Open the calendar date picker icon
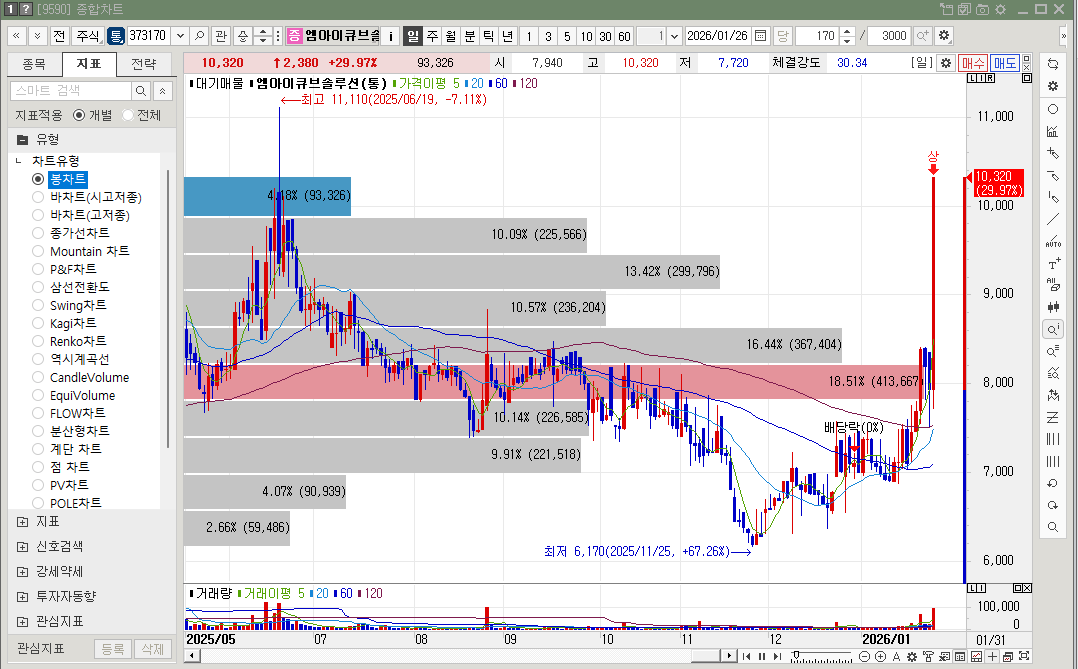Screen dimensions: 1078x669 pyautogui.click(x=760, y=36)
